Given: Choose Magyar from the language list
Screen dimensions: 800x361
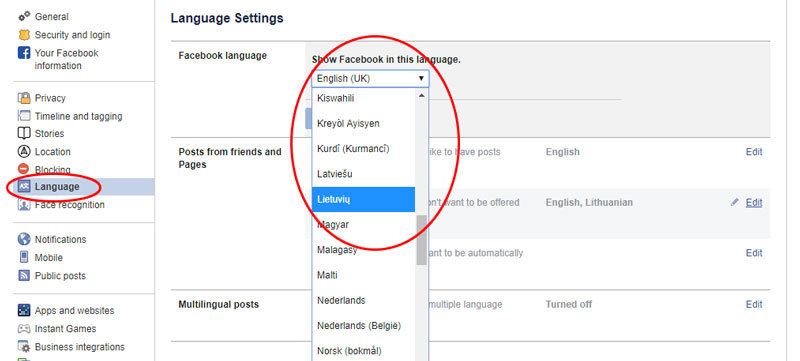Looking at the screenshot, I should 363,224.
